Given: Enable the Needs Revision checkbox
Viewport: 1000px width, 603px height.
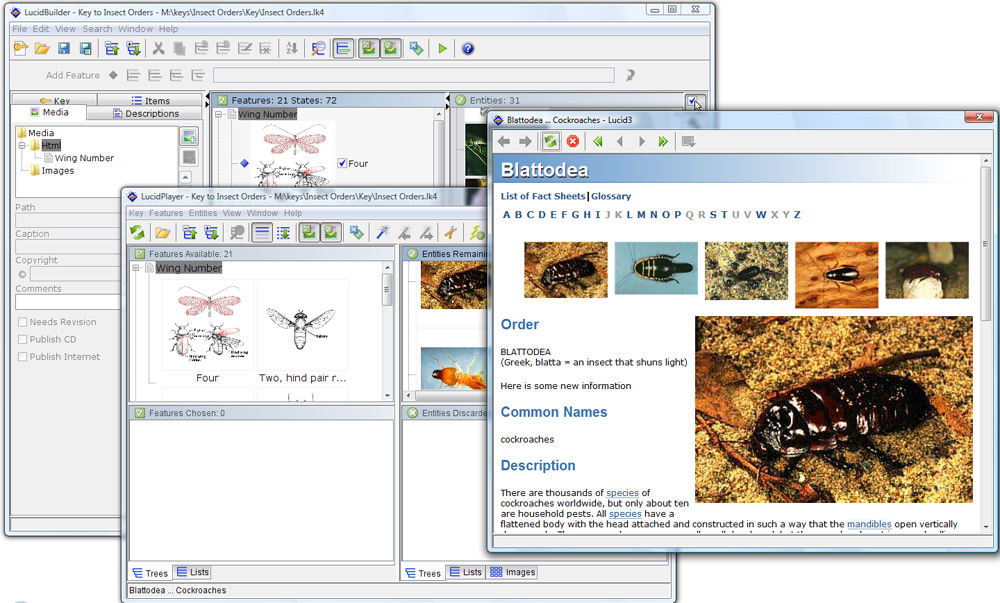Looking at the screenshot, I should pyautogui.click(x=23, y=322).
